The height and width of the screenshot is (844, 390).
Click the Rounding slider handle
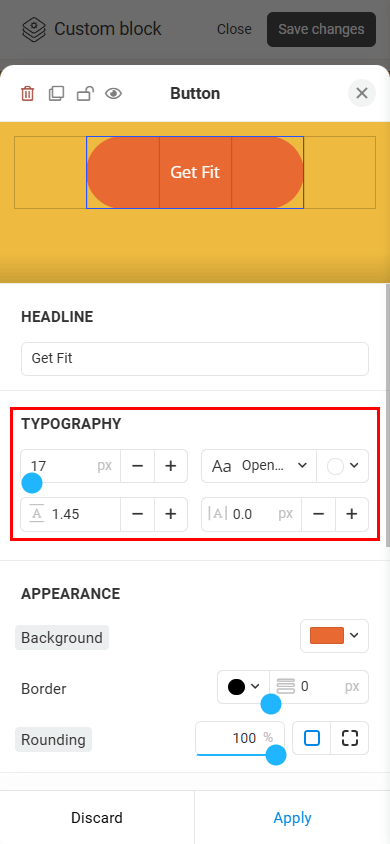pos(276,755)
